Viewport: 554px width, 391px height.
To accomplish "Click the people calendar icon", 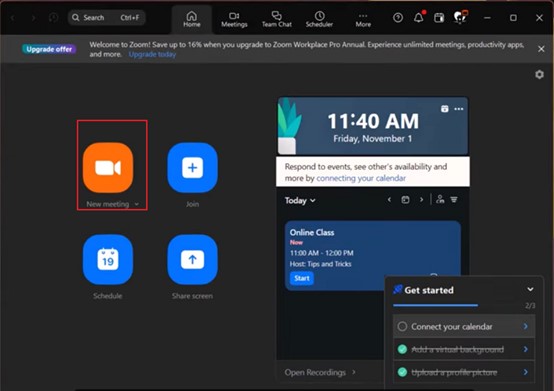I will click(x=440, y=199).
